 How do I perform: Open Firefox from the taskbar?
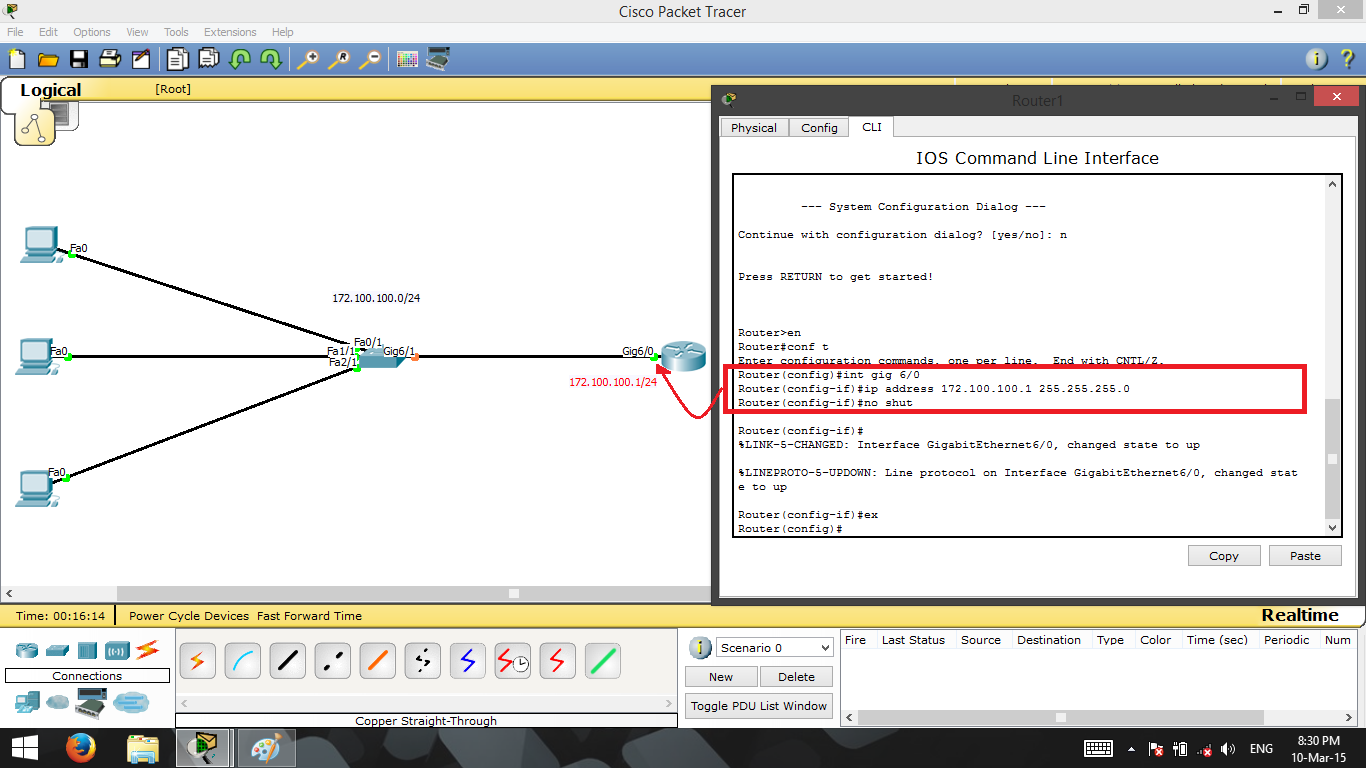(x=80, y=748)
